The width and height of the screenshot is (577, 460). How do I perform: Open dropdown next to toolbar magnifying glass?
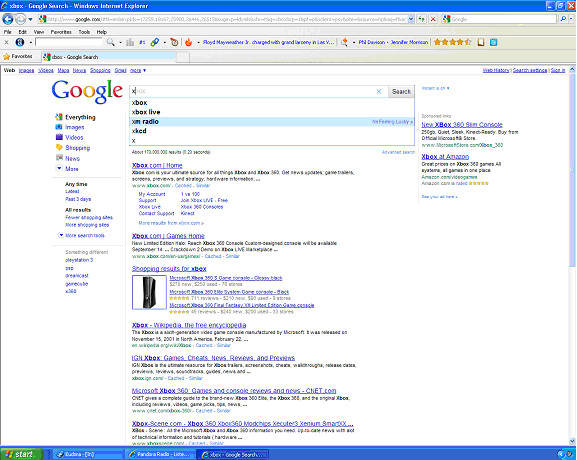click(x=120, y=43)
